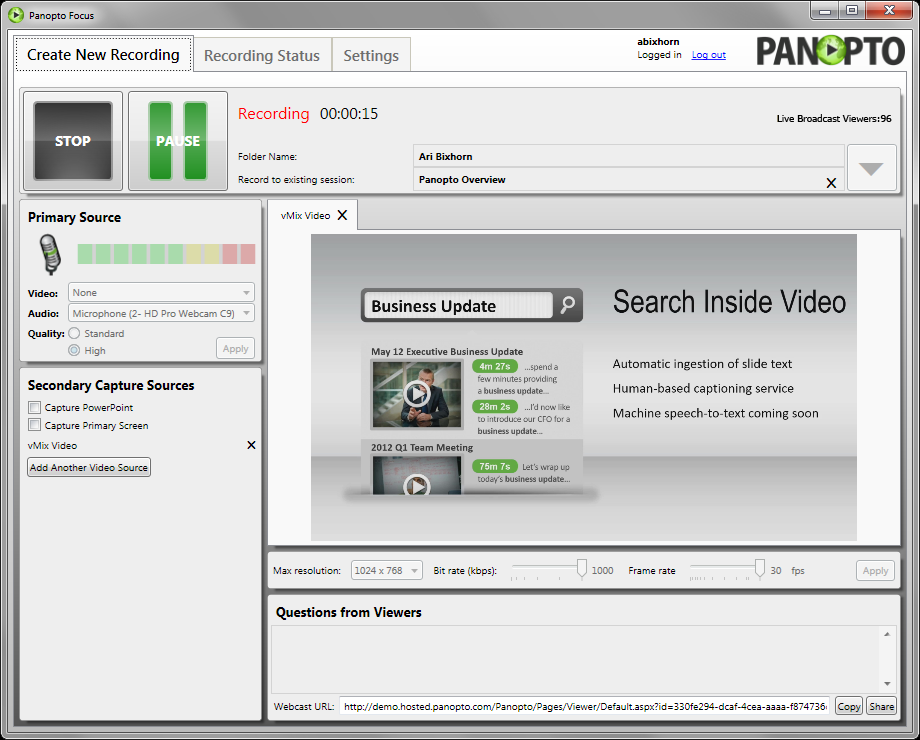Viewport: 920px width, 740px height.
Task: Click the STOP recording button
Action: [73, 141]
